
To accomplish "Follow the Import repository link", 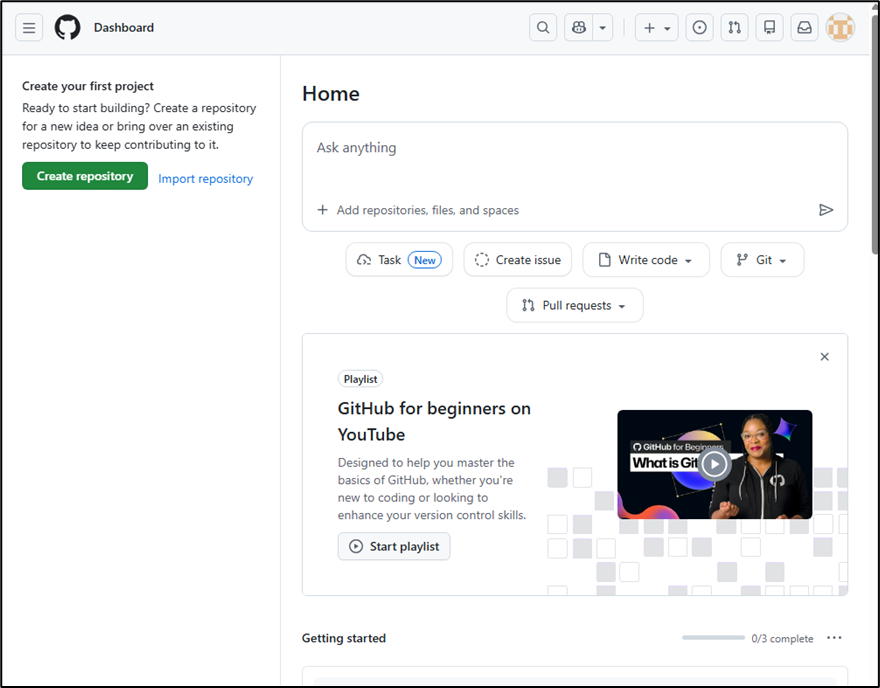I will tap(205, 178).
